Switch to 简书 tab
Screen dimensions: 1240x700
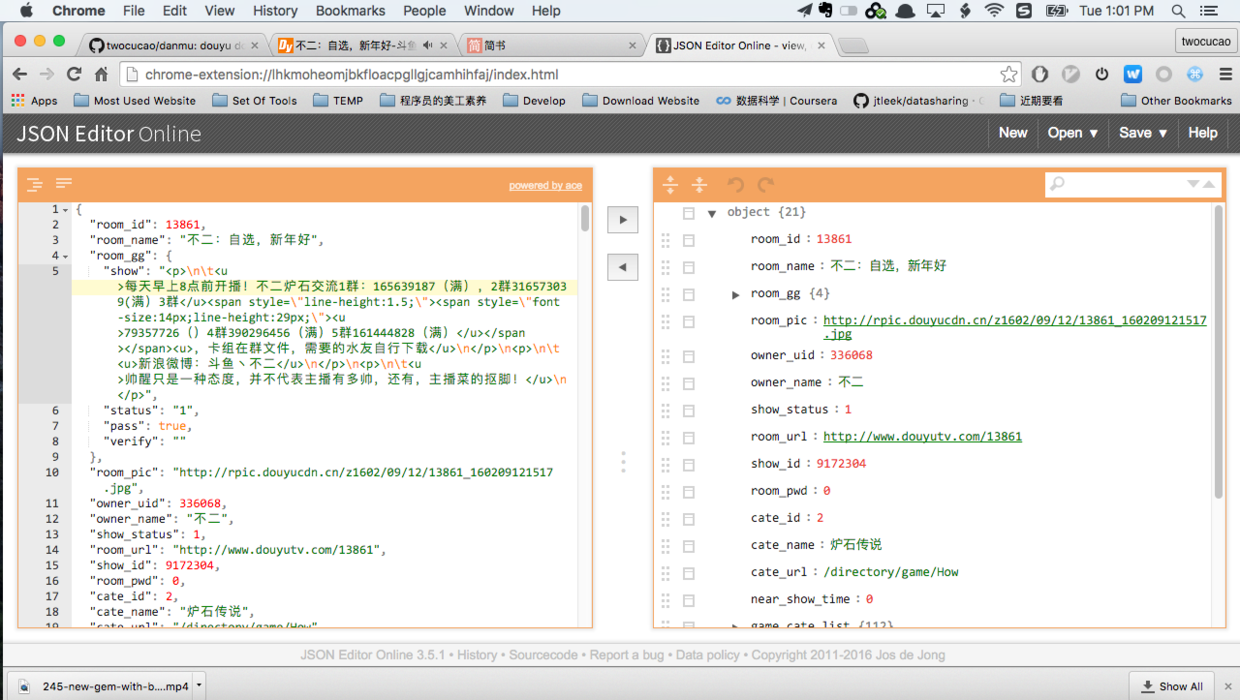coord(550,45)
